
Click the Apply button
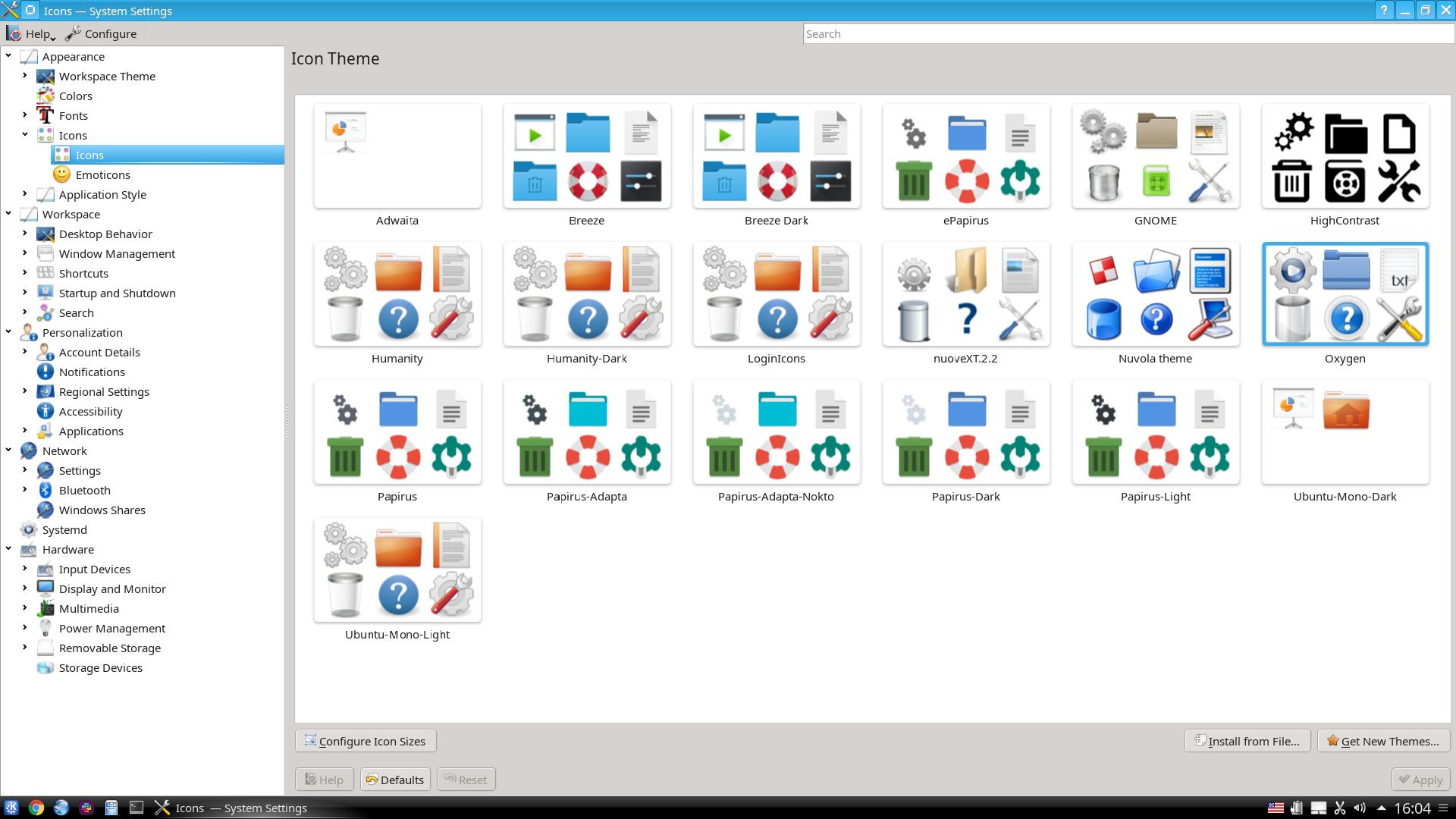[x=1421, y=780]
